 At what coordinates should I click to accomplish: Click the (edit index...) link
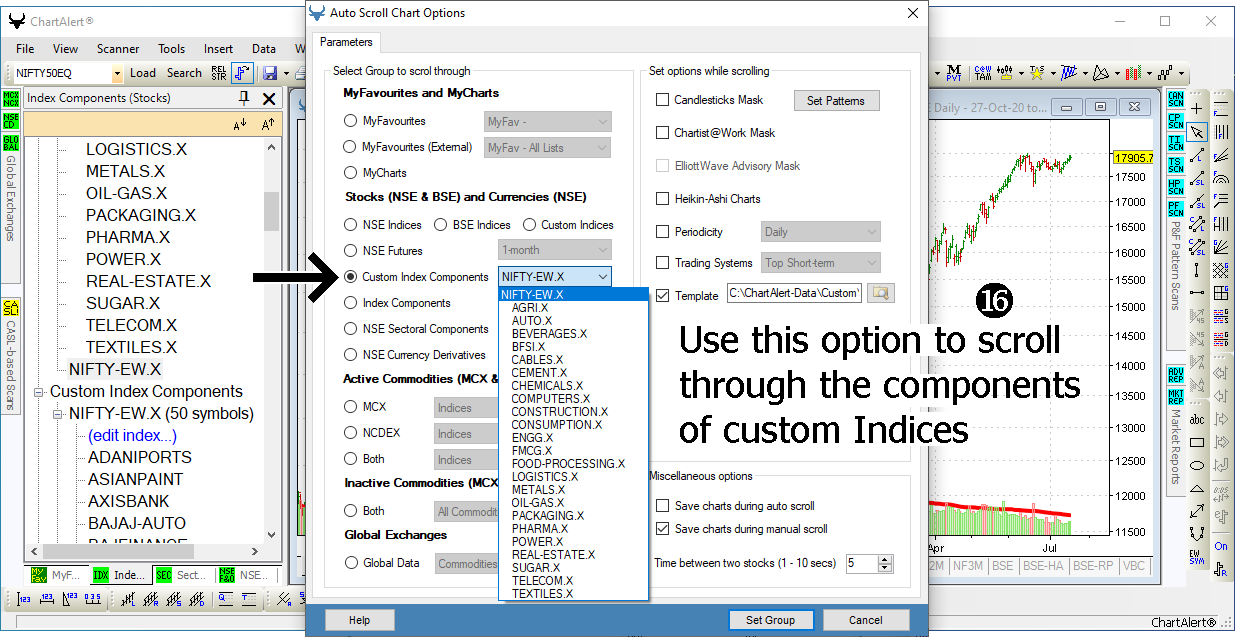click(x=132, y=435)
